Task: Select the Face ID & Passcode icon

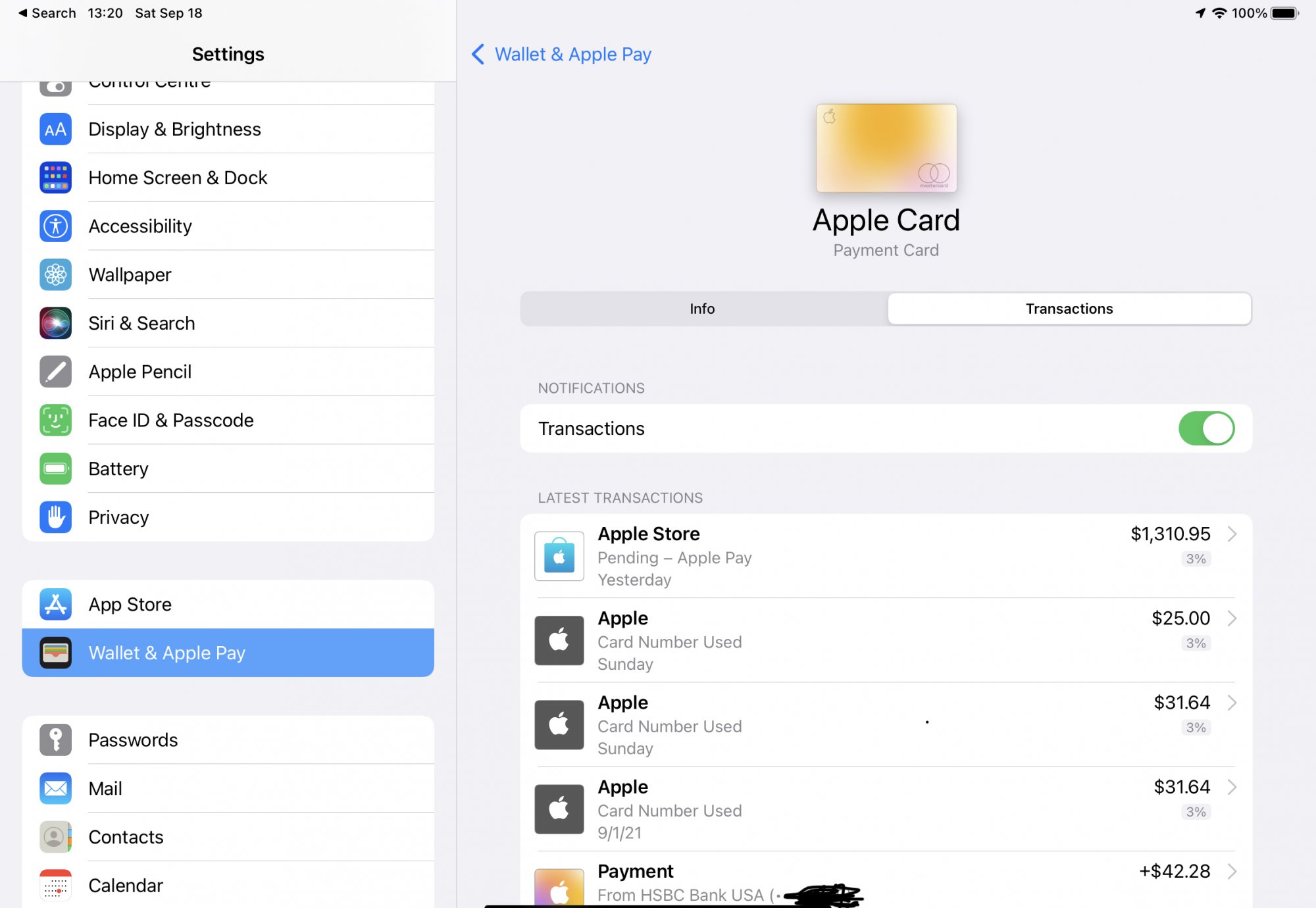Action: (55, 420)
